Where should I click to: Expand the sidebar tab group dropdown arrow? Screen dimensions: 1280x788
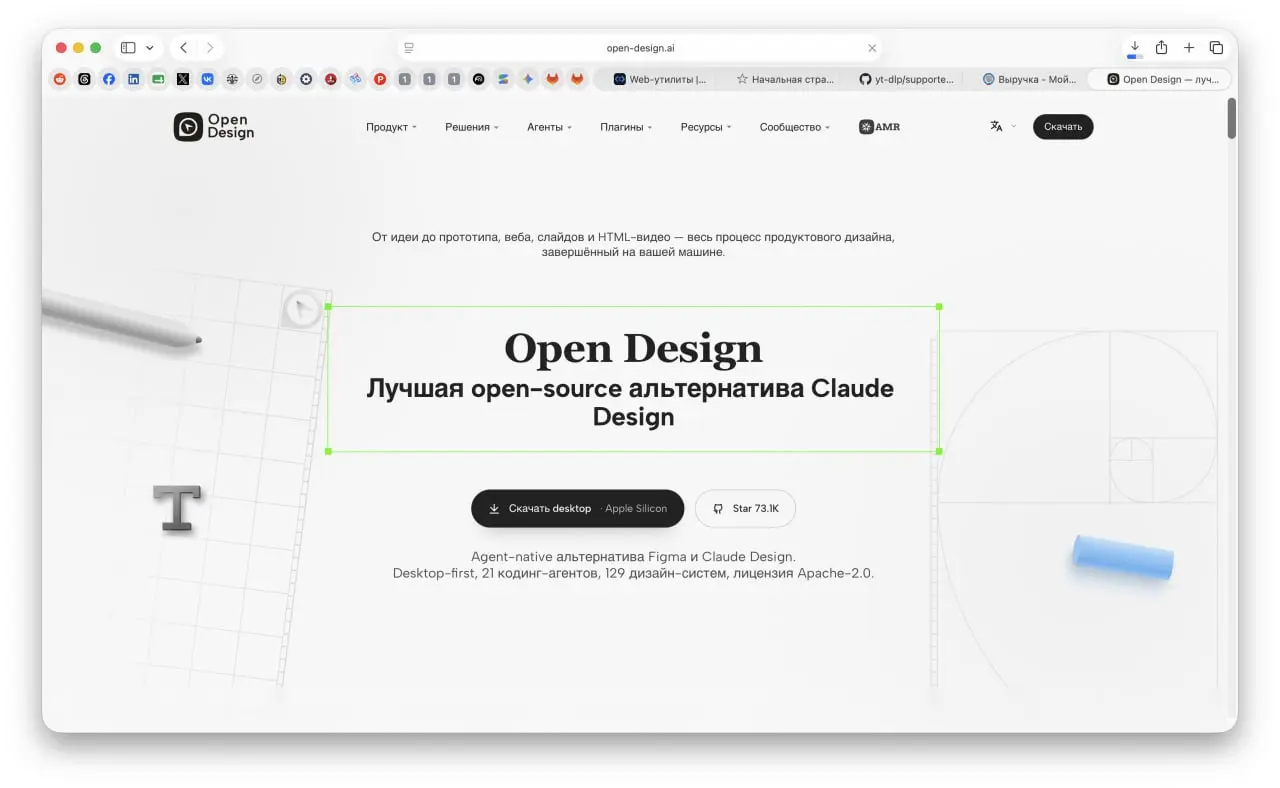point(150,48)
